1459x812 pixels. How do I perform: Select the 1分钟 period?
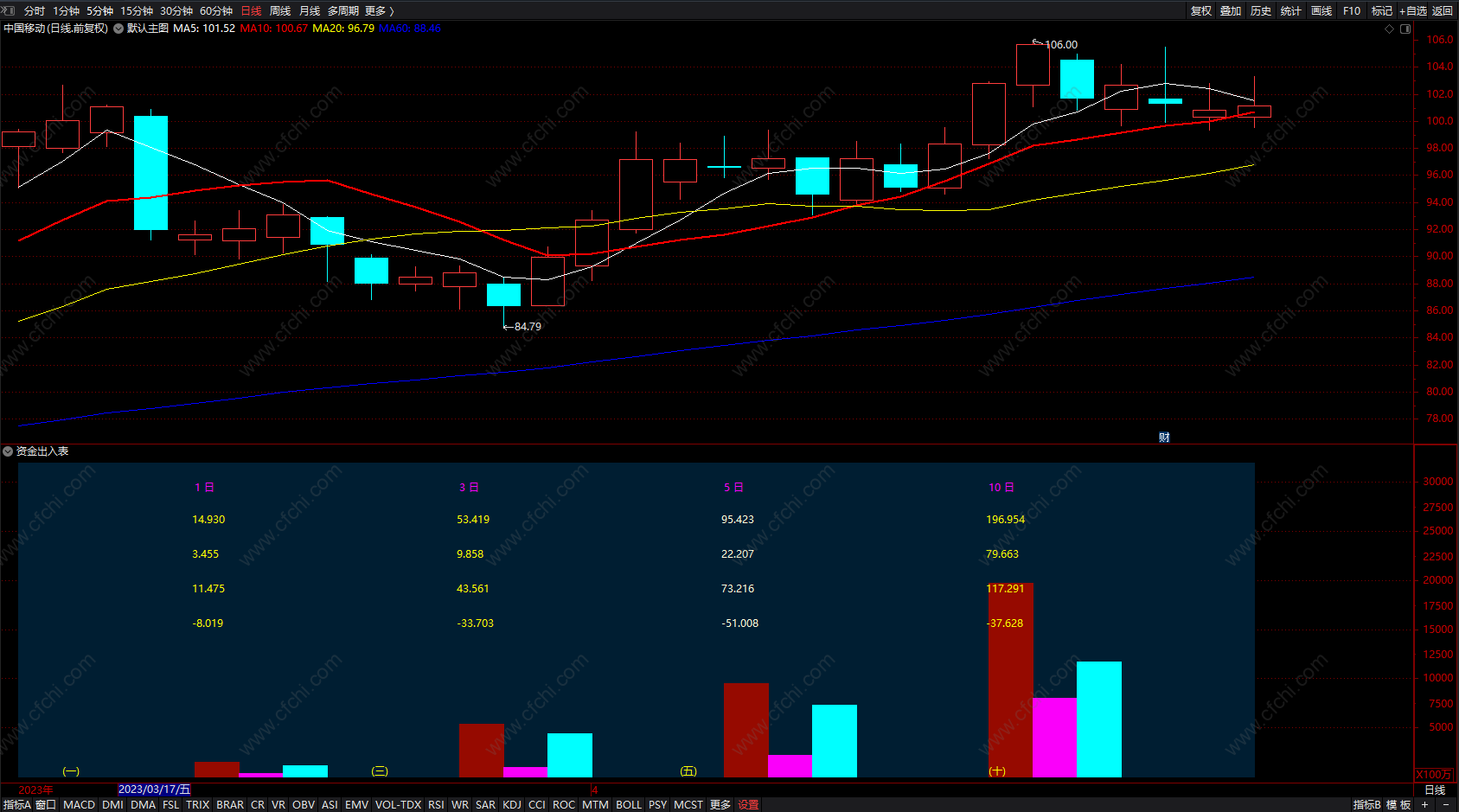pyautogui.click(x=66, y=11)
